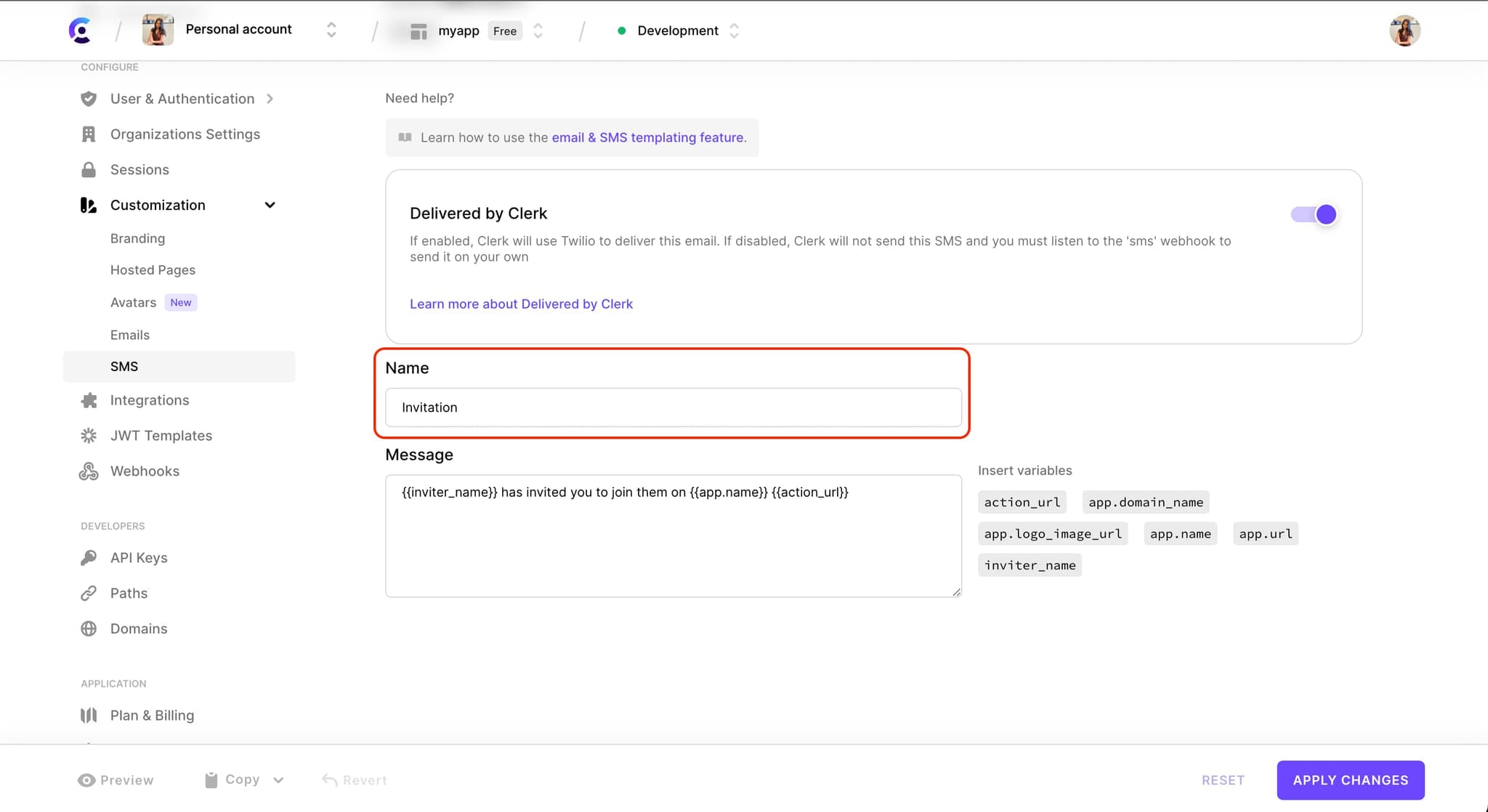
Task: Toggle the Delivered by Clerk switch
Action: 1313,213
